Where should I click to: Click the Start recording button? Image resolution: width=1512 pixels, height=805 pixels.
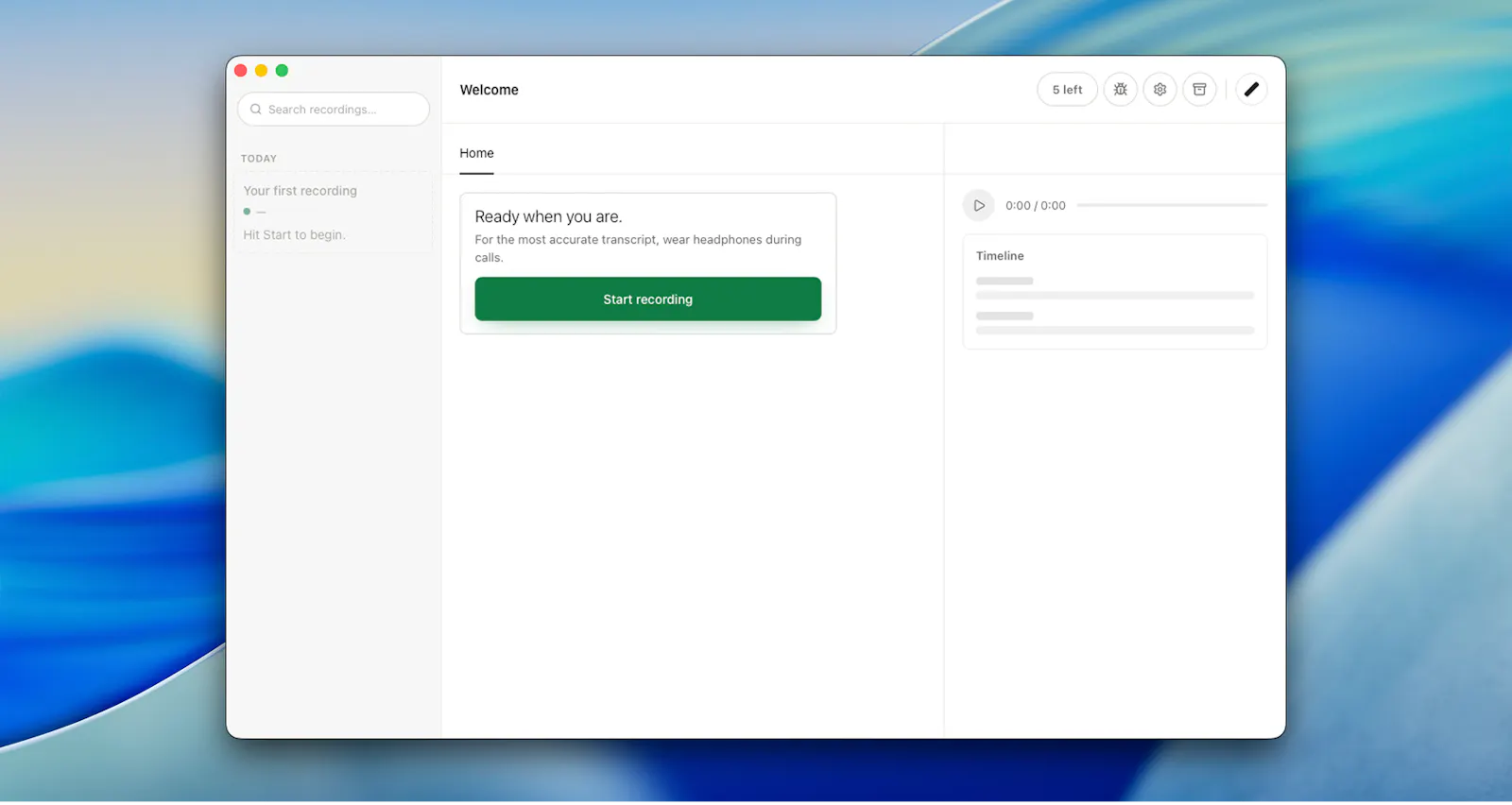click(647, 300)
